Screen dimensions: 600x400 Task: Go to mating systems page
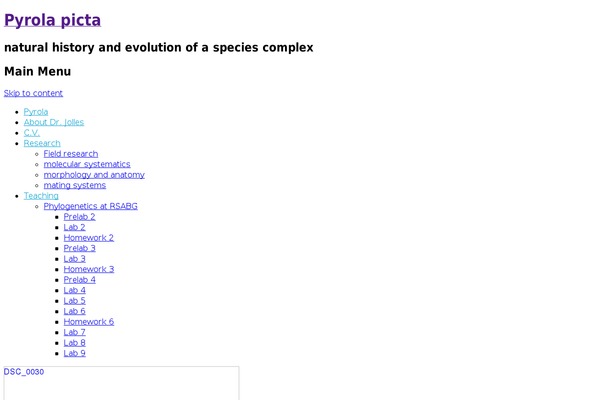(75, 185)
